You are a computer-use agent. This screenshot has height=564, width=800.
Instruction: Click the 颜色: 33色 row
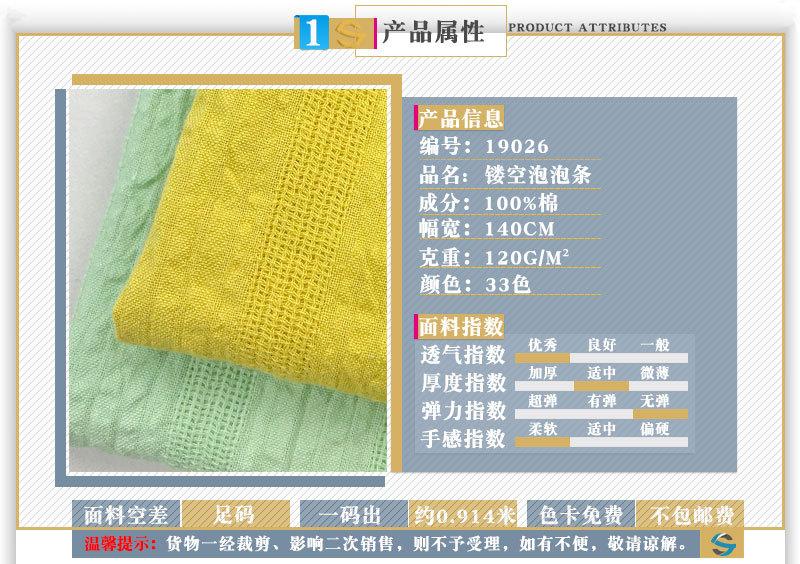[x=475, y=285]
